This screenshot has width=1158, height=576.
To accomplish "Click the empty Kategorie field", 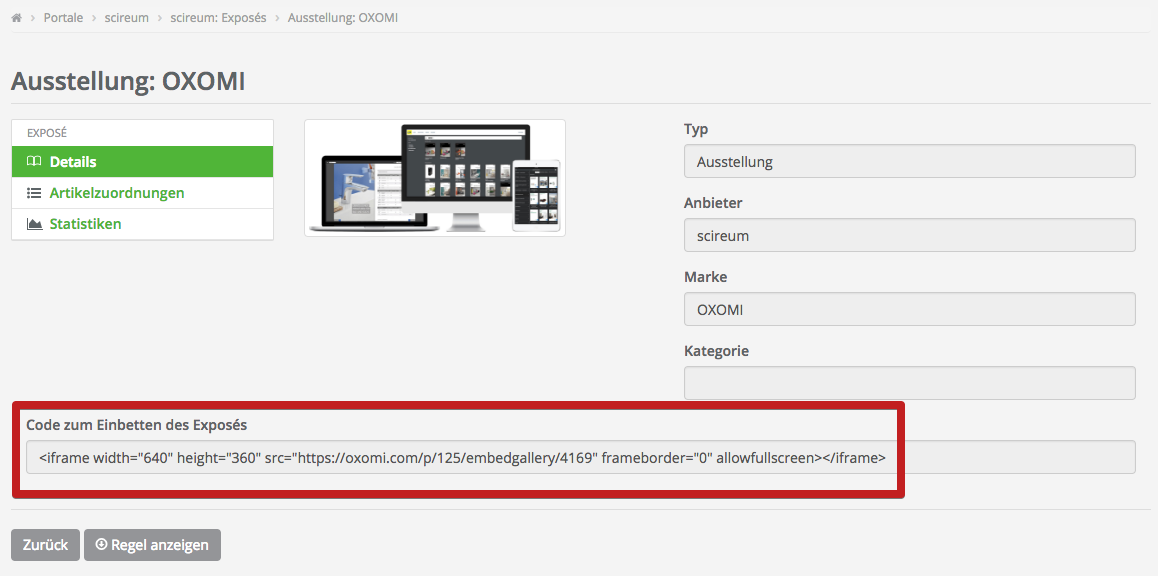I will [x=909, y=383].
